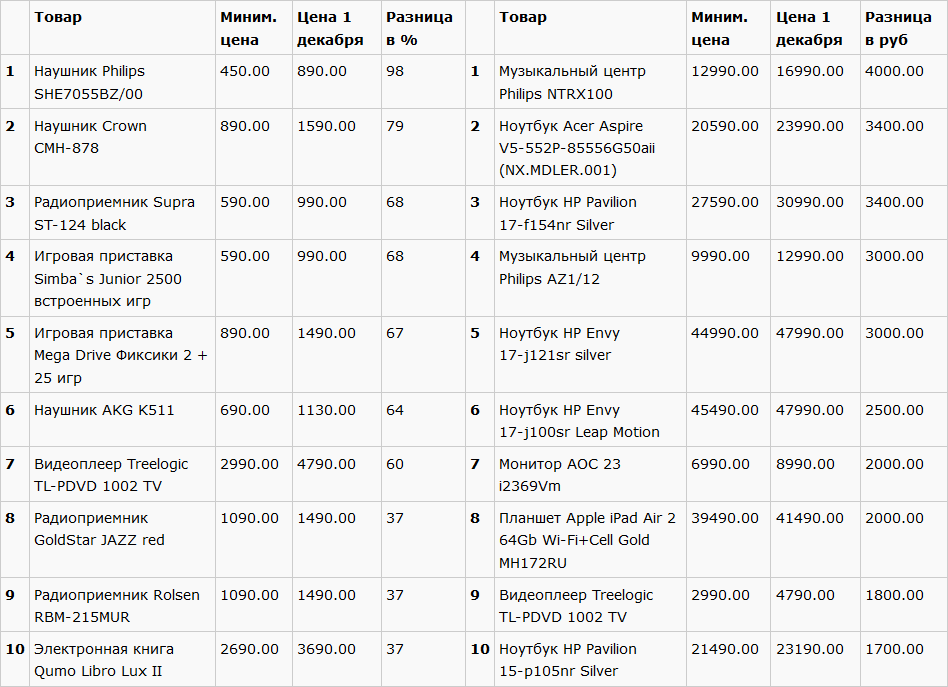The height and width of the screenshot is (687, 948).
Task: Select the December price 3690.00
Action: (x=326, y=650)
